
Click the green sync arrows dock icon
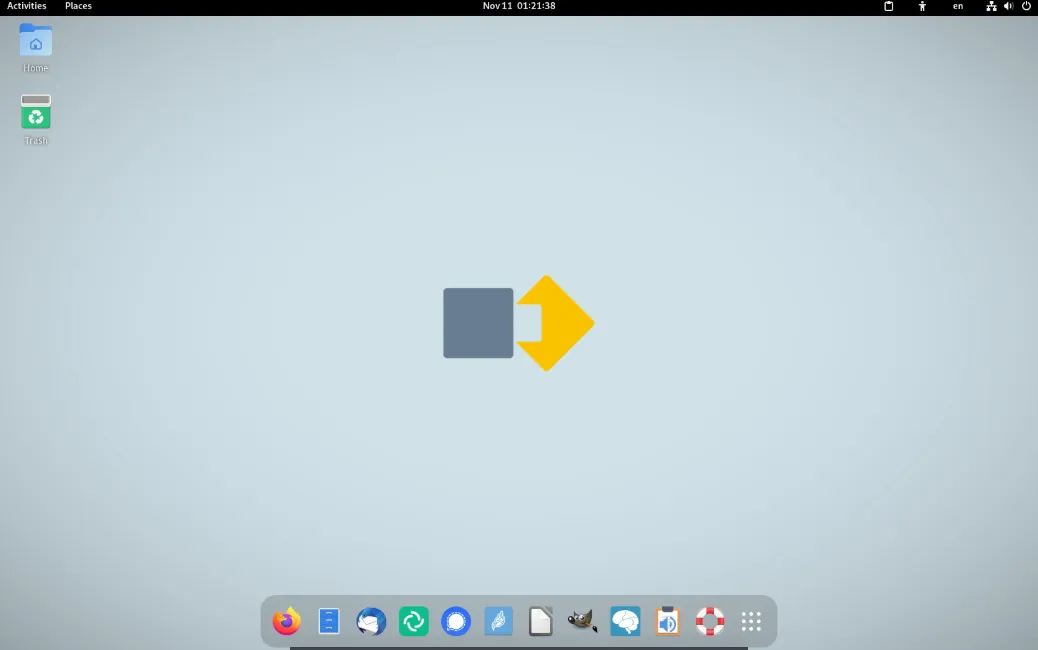[413, 621]
